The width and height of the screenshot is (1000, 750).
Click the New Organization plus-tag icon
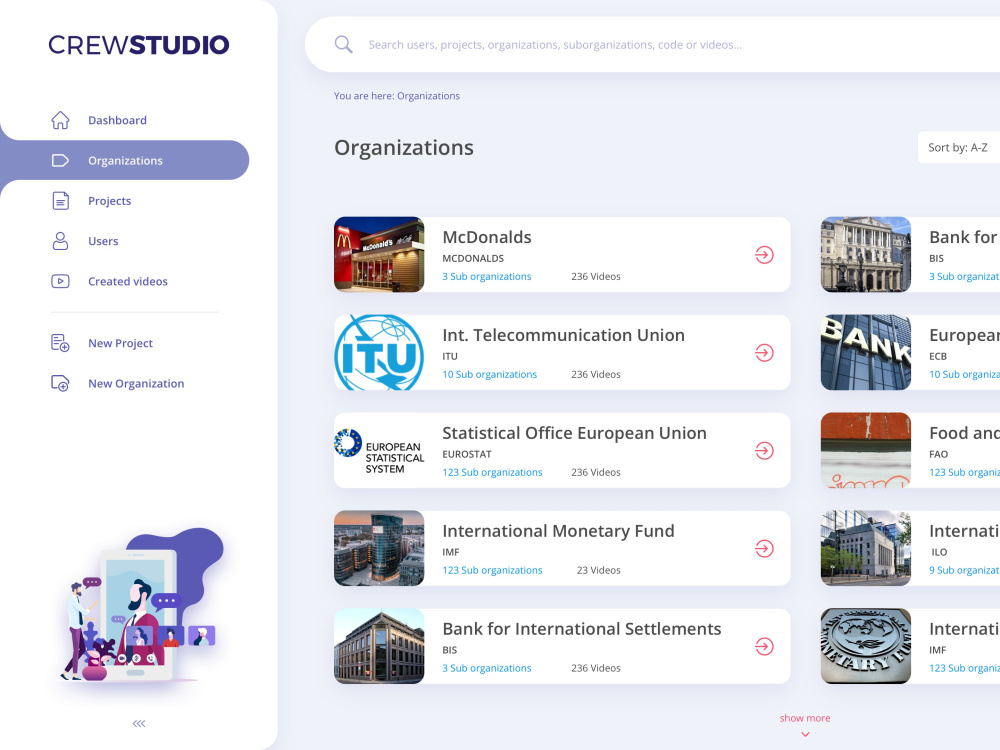60,383
